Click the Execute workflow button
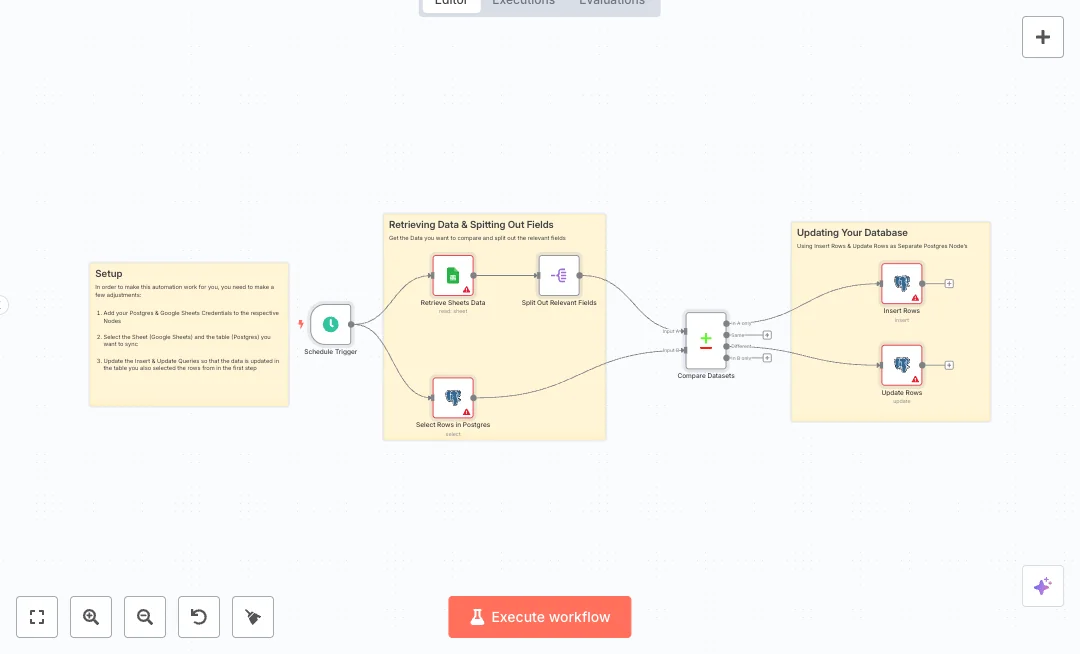The image size is (1080, 654). click(x=540, y=617)
